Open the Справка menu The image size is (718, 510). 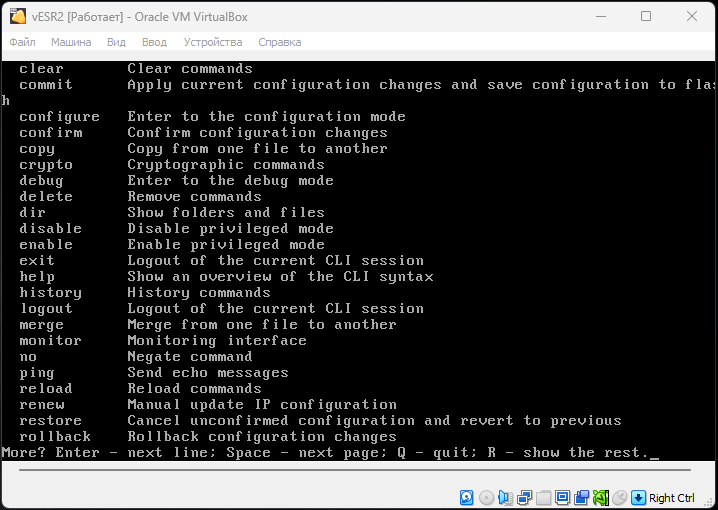[280, 42]
